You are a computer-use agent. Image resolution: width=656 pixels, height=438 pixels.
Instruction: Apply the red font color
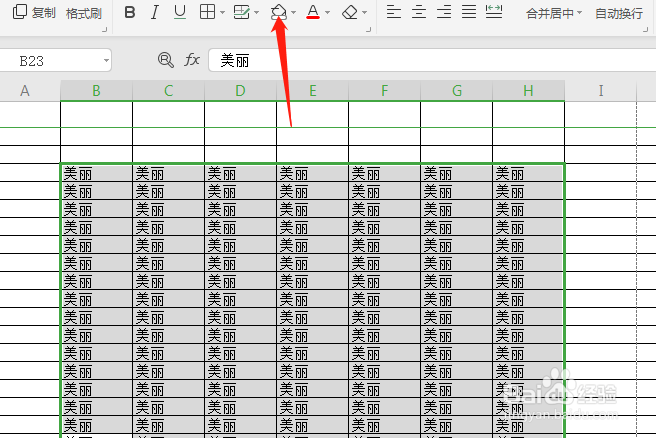[313, 12]
